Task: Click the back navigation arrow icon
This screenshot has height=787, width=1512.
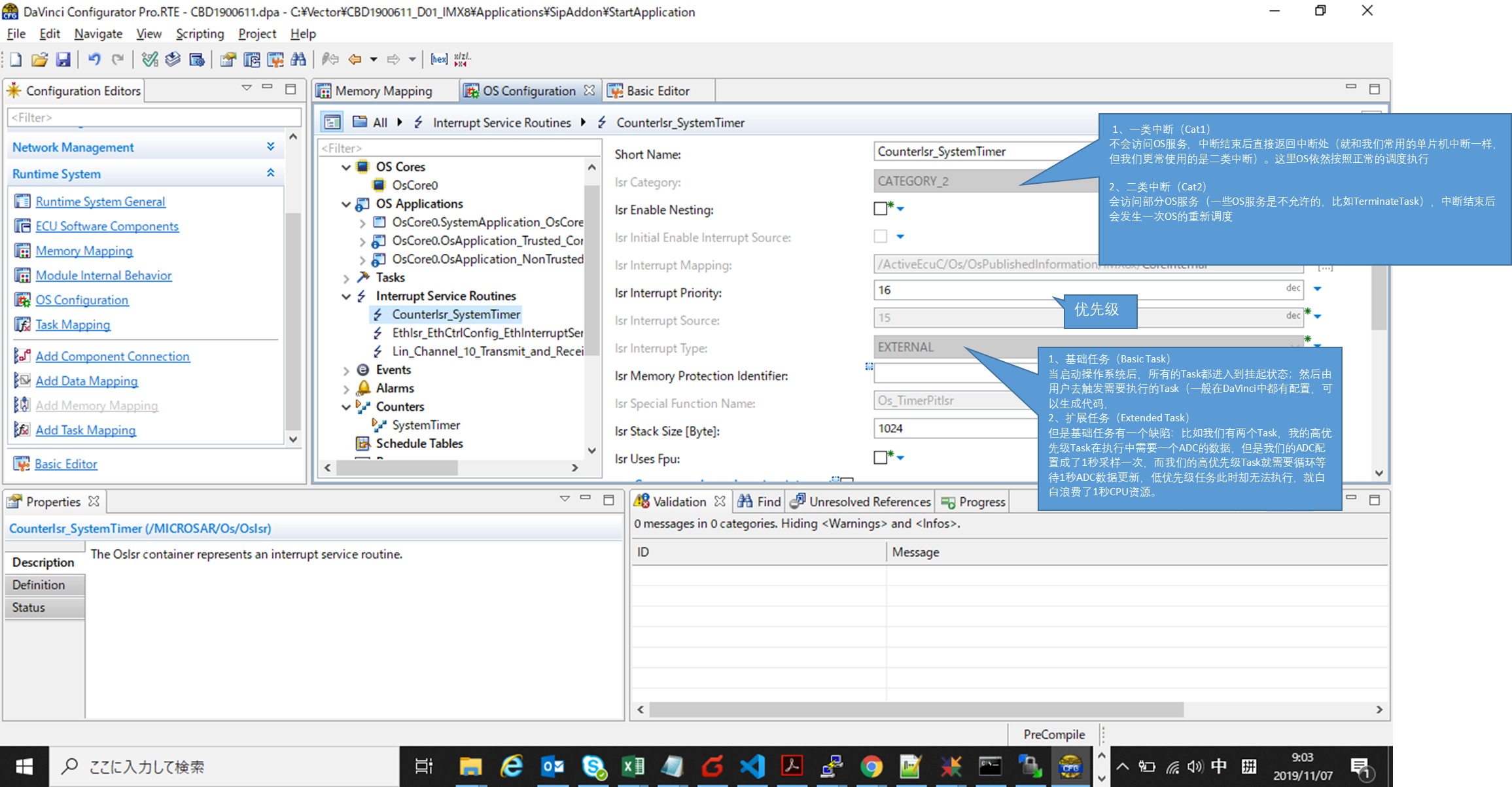Action: pos(355,60)
